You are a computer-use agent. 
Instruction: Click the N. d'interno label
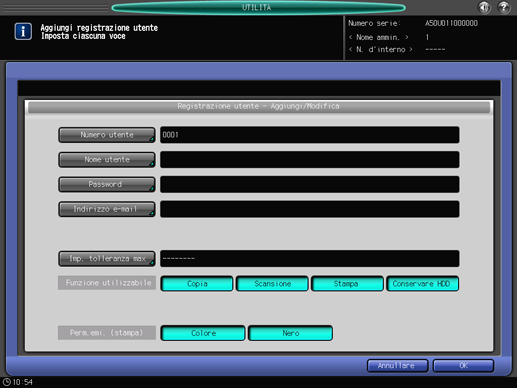coord(380,49)
